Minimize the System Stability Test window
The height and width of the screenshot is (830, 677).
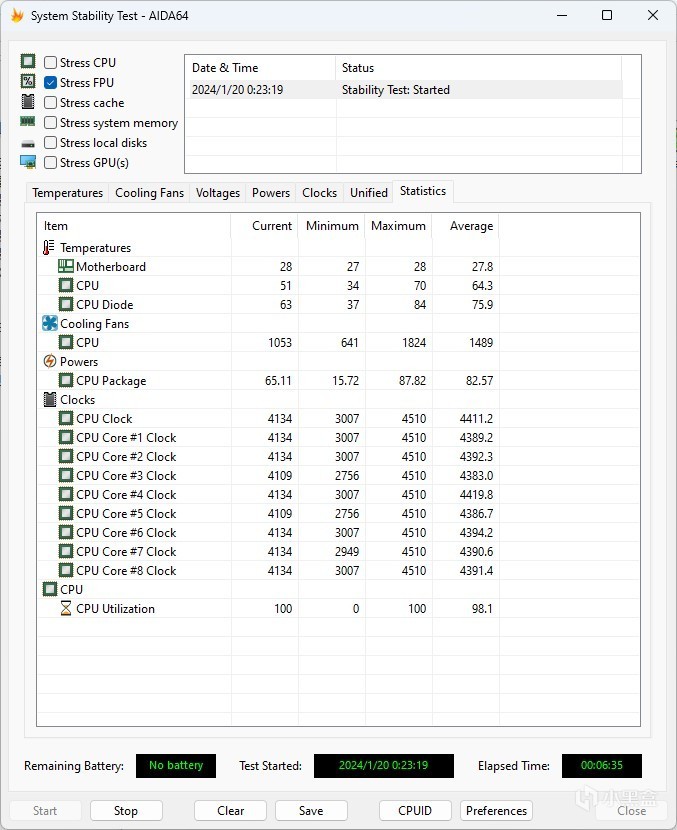point(562,15)
